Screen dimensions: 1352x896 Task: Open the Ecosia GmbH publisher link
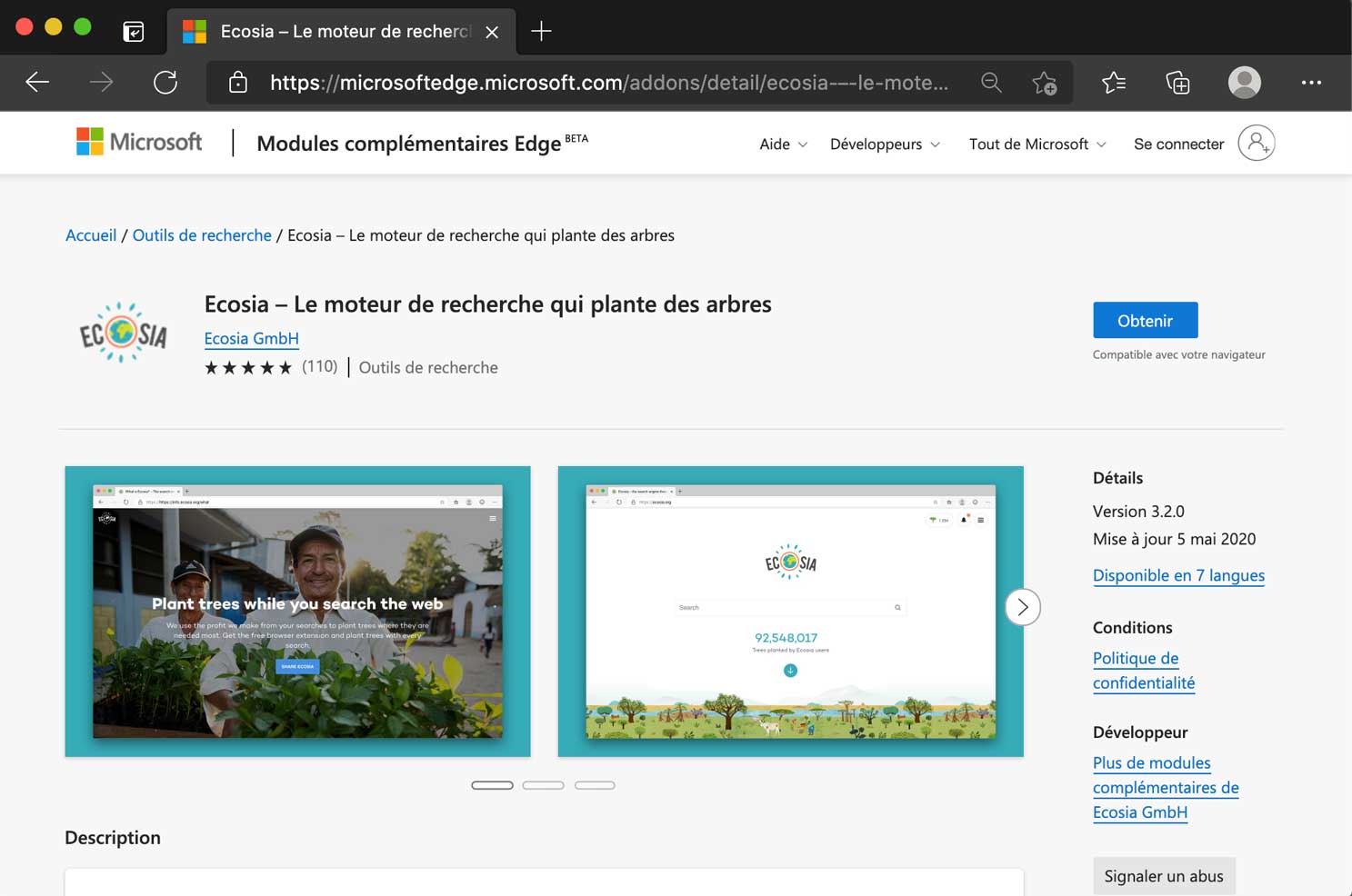[251, 339]
